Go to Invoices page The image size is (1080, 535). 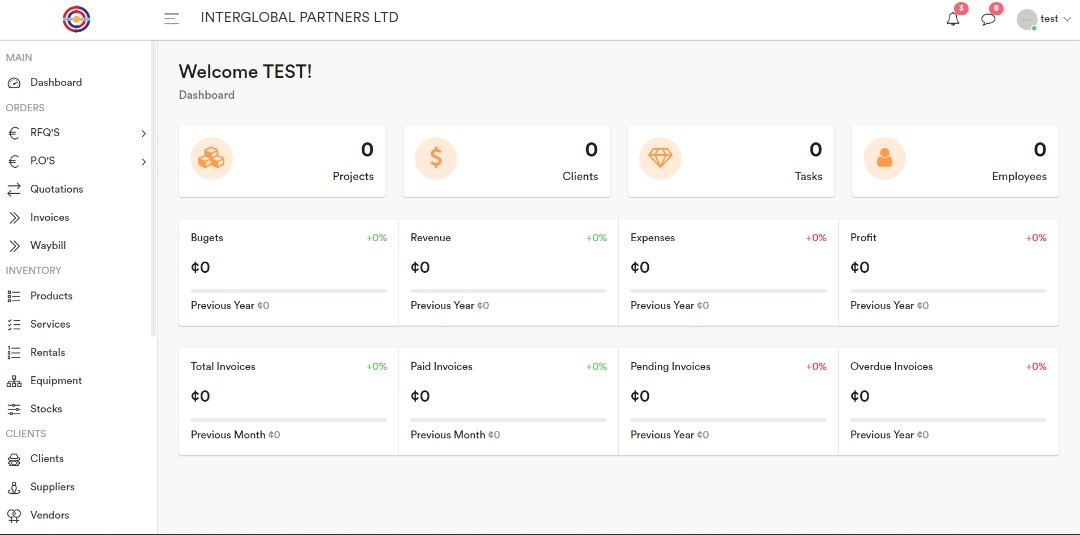point(49,217)
